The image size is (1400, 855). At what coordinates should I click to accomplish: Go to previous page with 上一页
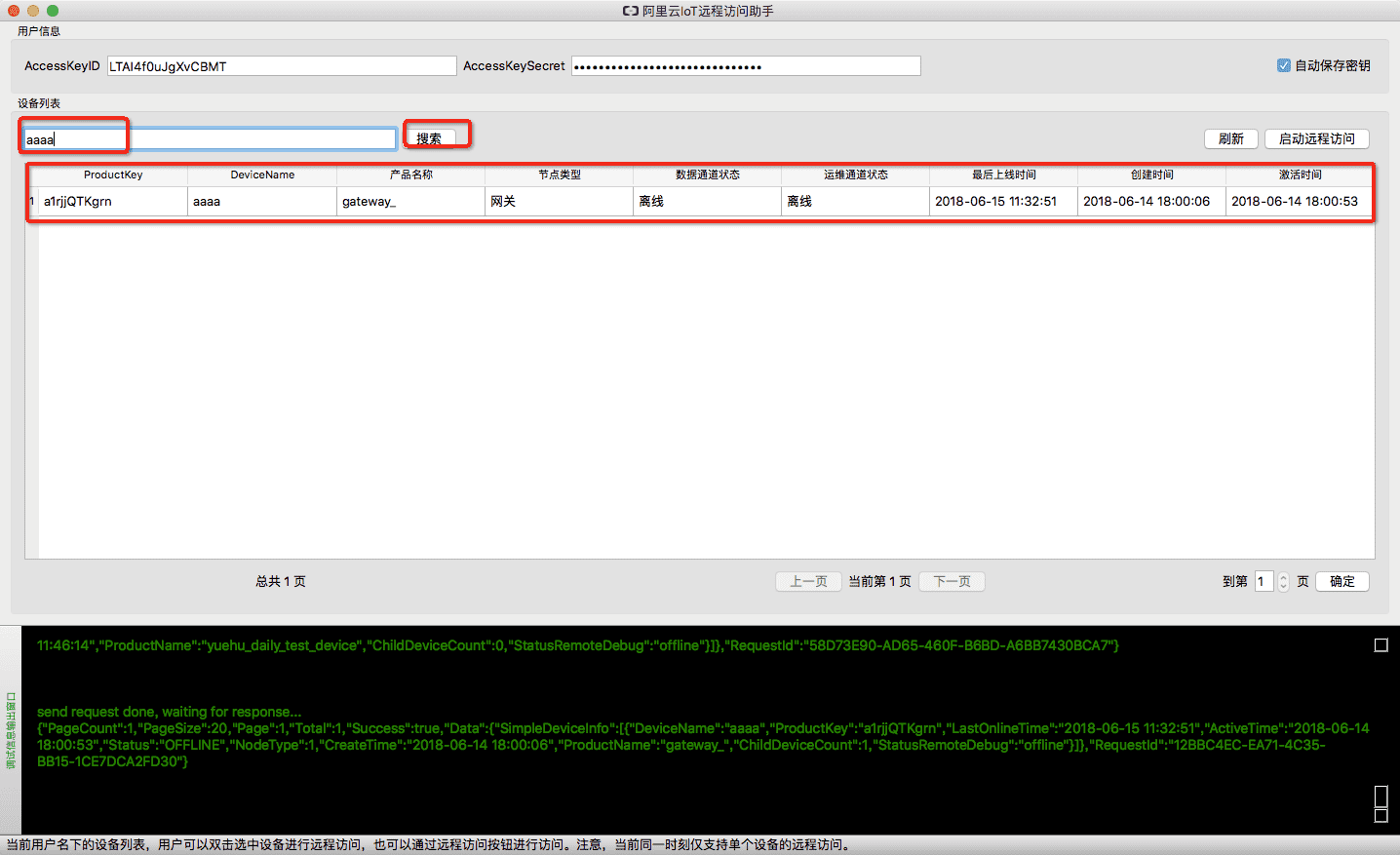(x=808, y=582)
